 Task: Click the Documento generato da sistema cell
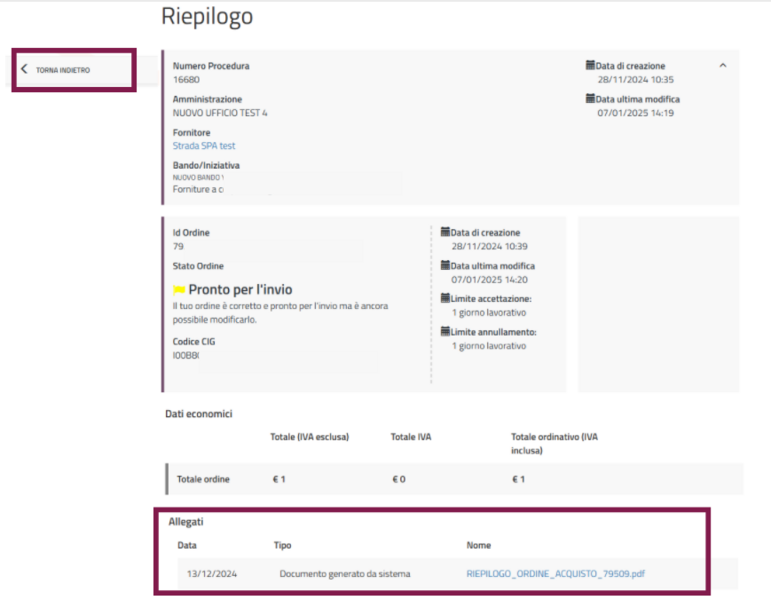pyautogui.click(x=345, y=574)
